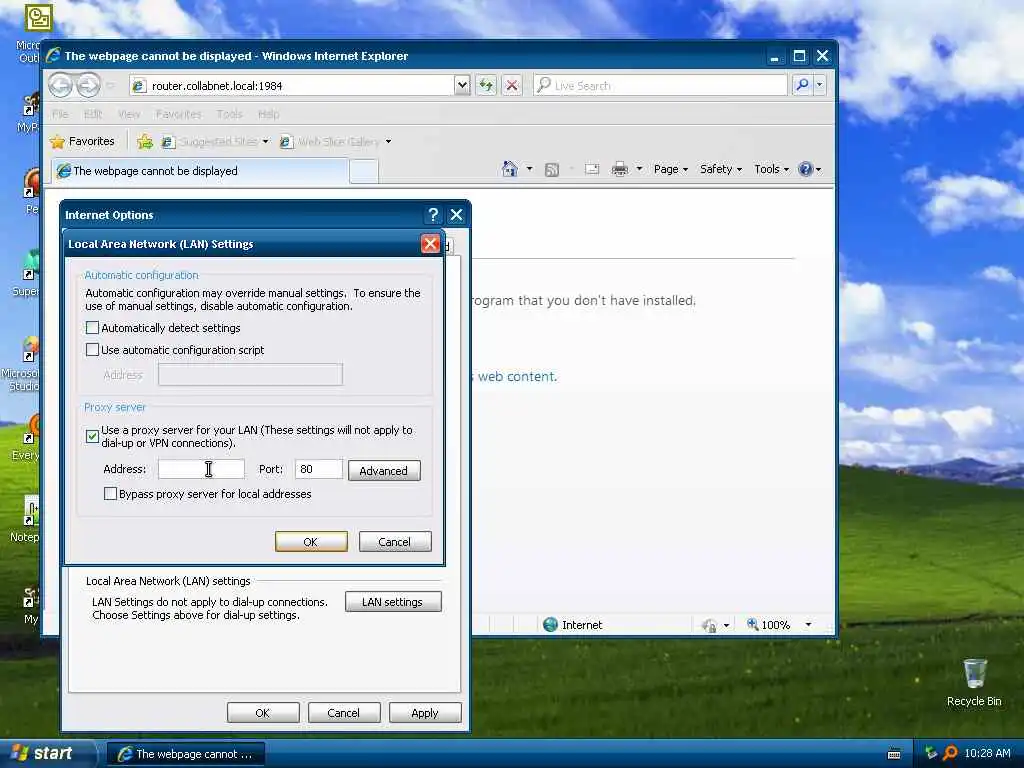The height and width of the screenshot is (768, 1024).
Task: Click the Internet Options help question mark
Action: click(433, 215)
